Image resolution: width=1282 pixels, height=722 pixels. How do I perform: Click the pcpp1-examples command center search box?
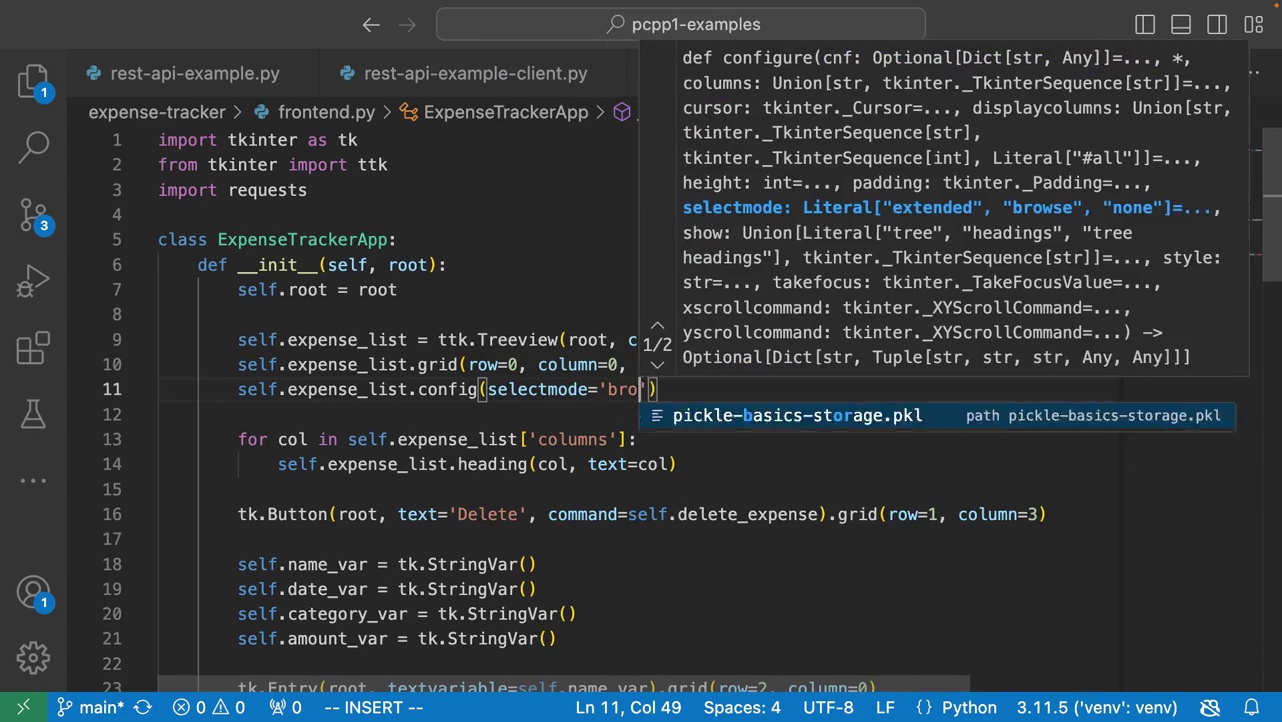click(681, 24)
